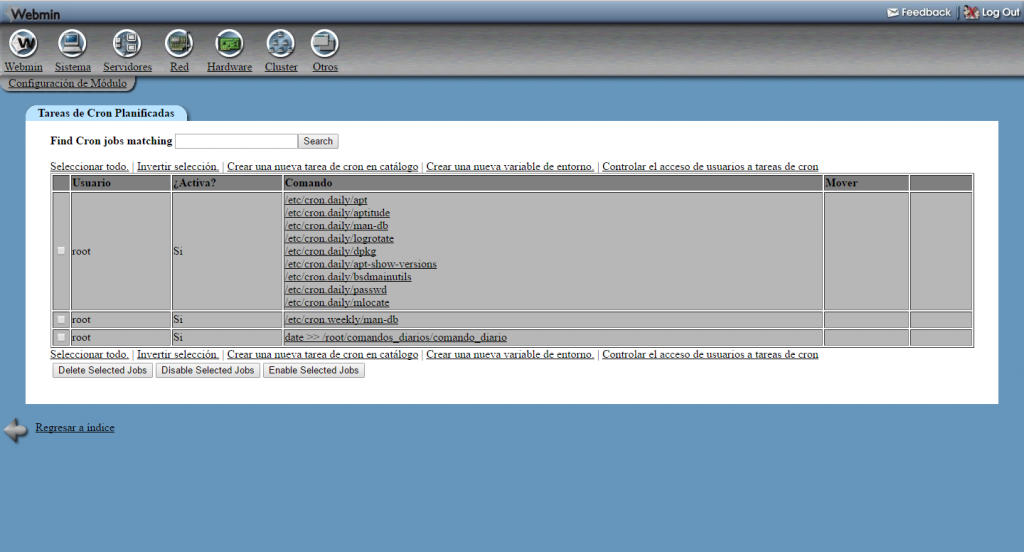Click the Search button
1024x552 pixels.
pos(318,142)
